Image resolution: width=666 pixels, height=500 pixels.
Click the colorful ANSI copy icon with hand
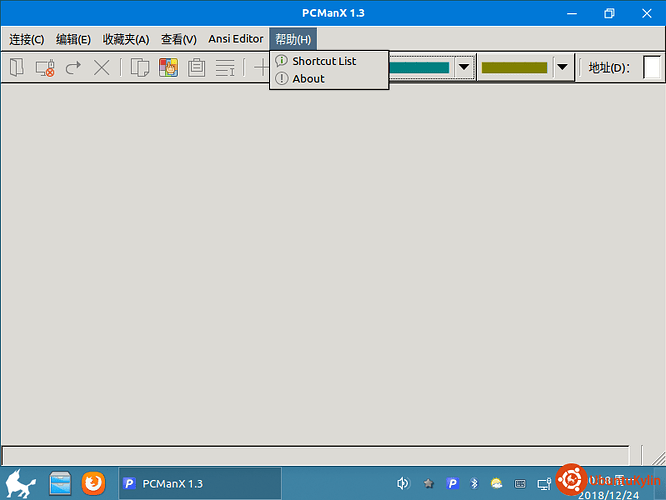[x=168, y=68]
